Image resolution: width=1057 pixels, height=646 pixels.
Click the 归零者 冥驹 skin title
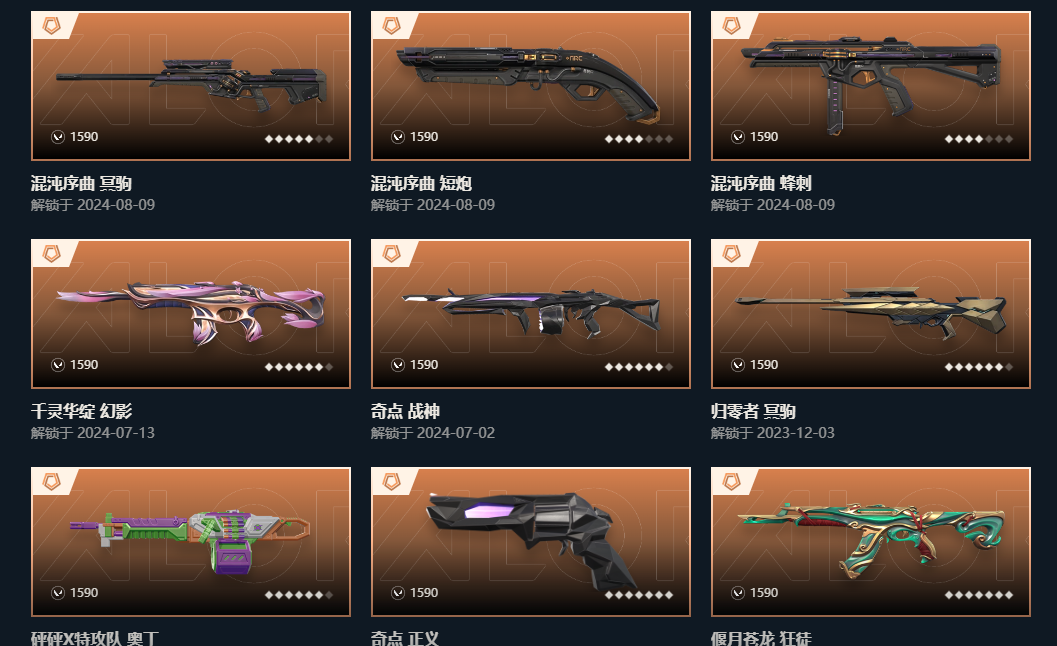coord(753,411)
